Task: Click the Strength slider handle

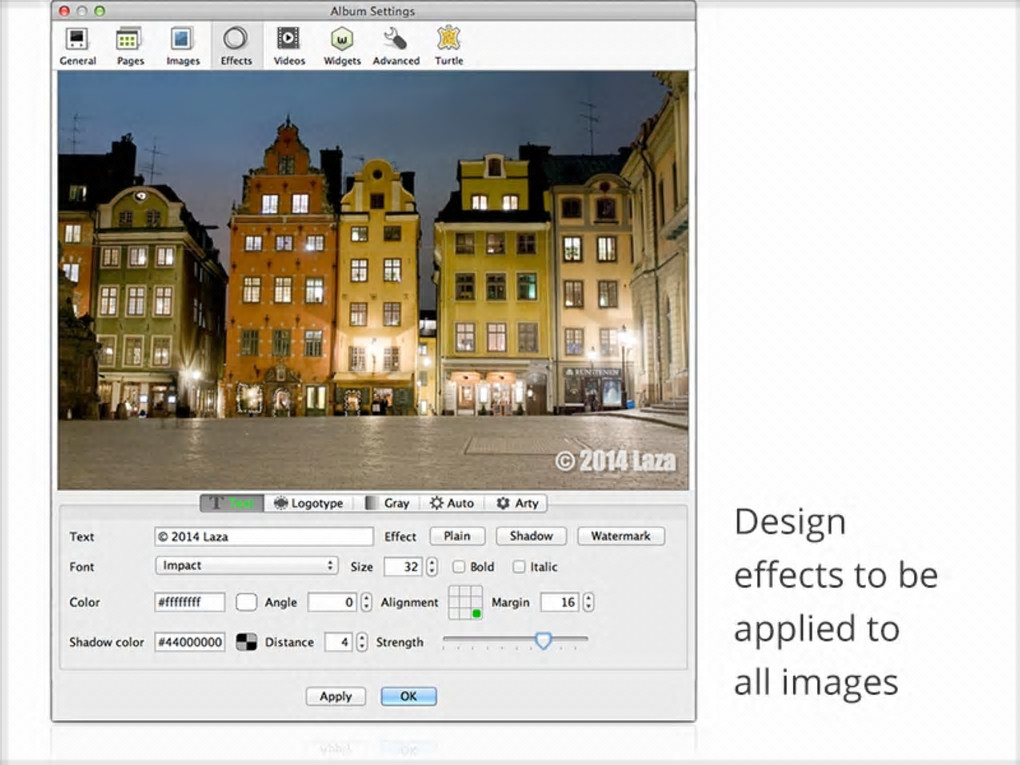Action: 543,640
